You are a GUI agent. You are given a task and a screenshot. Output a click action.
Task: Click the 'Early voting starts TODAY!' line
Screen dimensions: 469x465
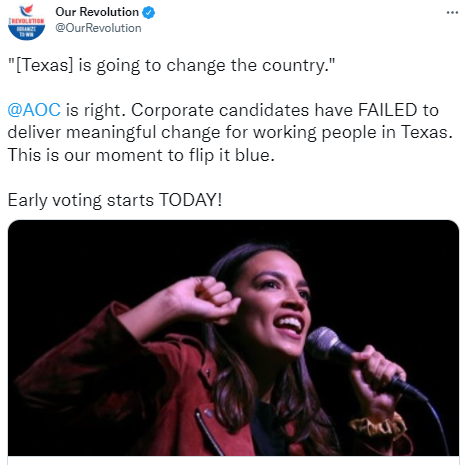[x=115, y=200]
